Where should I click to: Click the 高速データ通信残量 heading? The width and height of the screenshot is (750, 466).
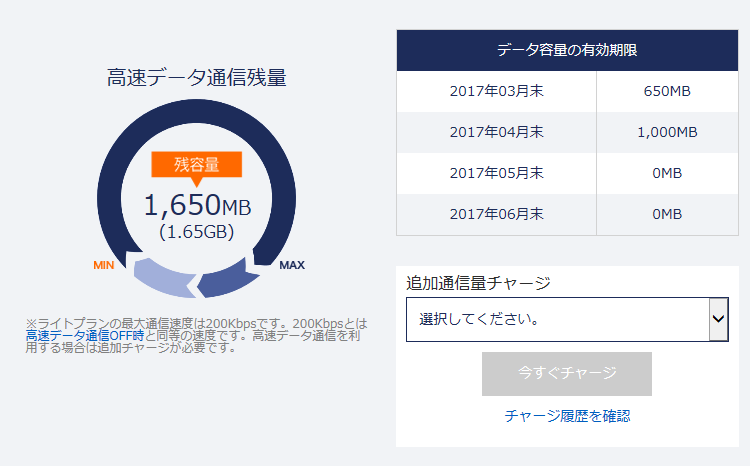(197, 78)
